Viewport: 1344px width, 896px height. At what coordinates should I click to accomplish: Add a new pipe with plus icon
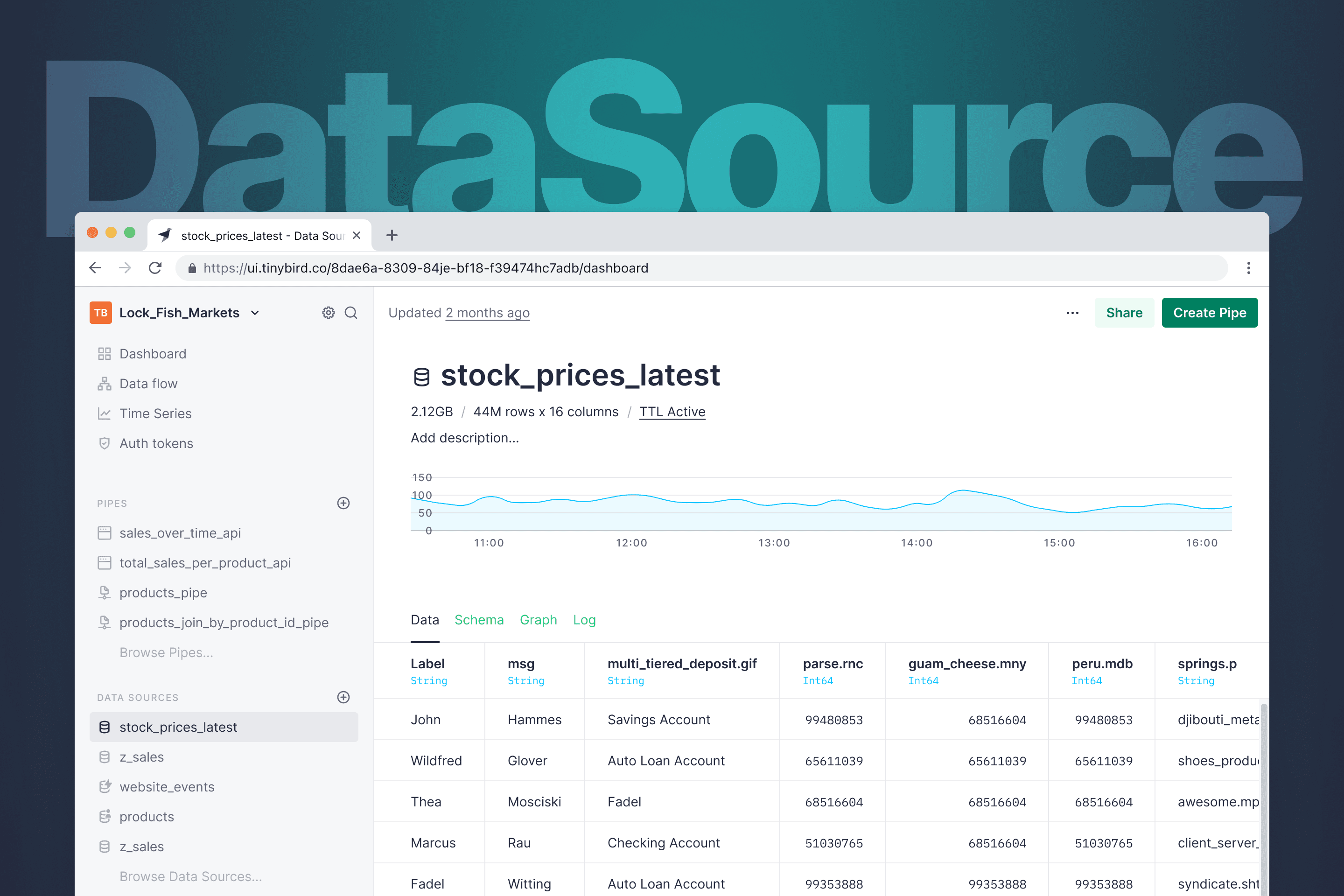click(x=343, y=503)
